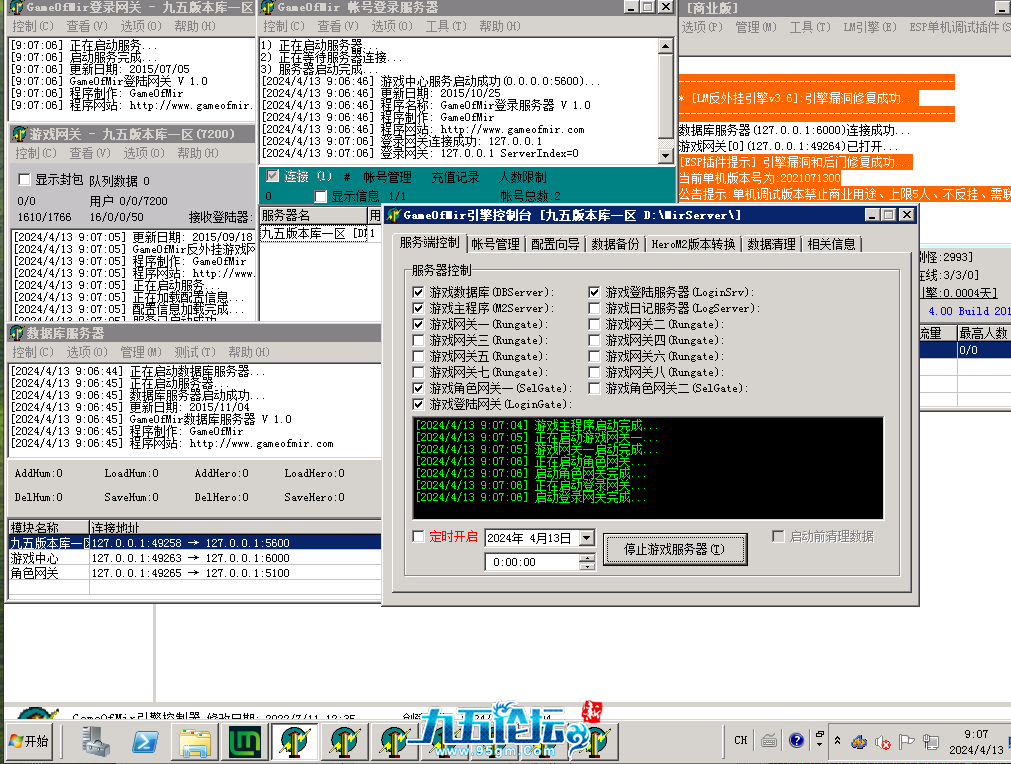Toggle 游戏登陆服务器 (LoginSrv) checkbox

click(x=594, y=293)
